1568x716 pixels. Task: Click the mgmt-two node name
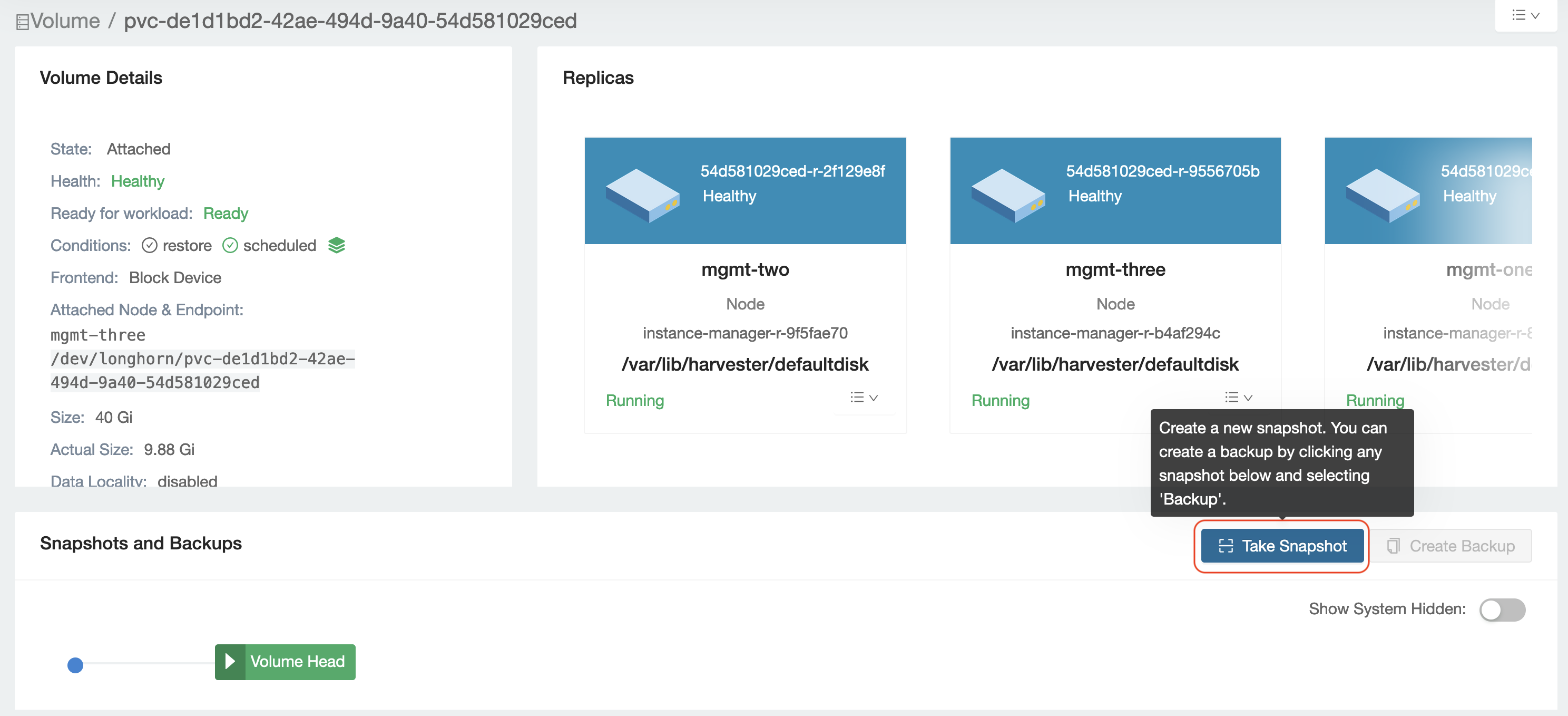[745, 269]
